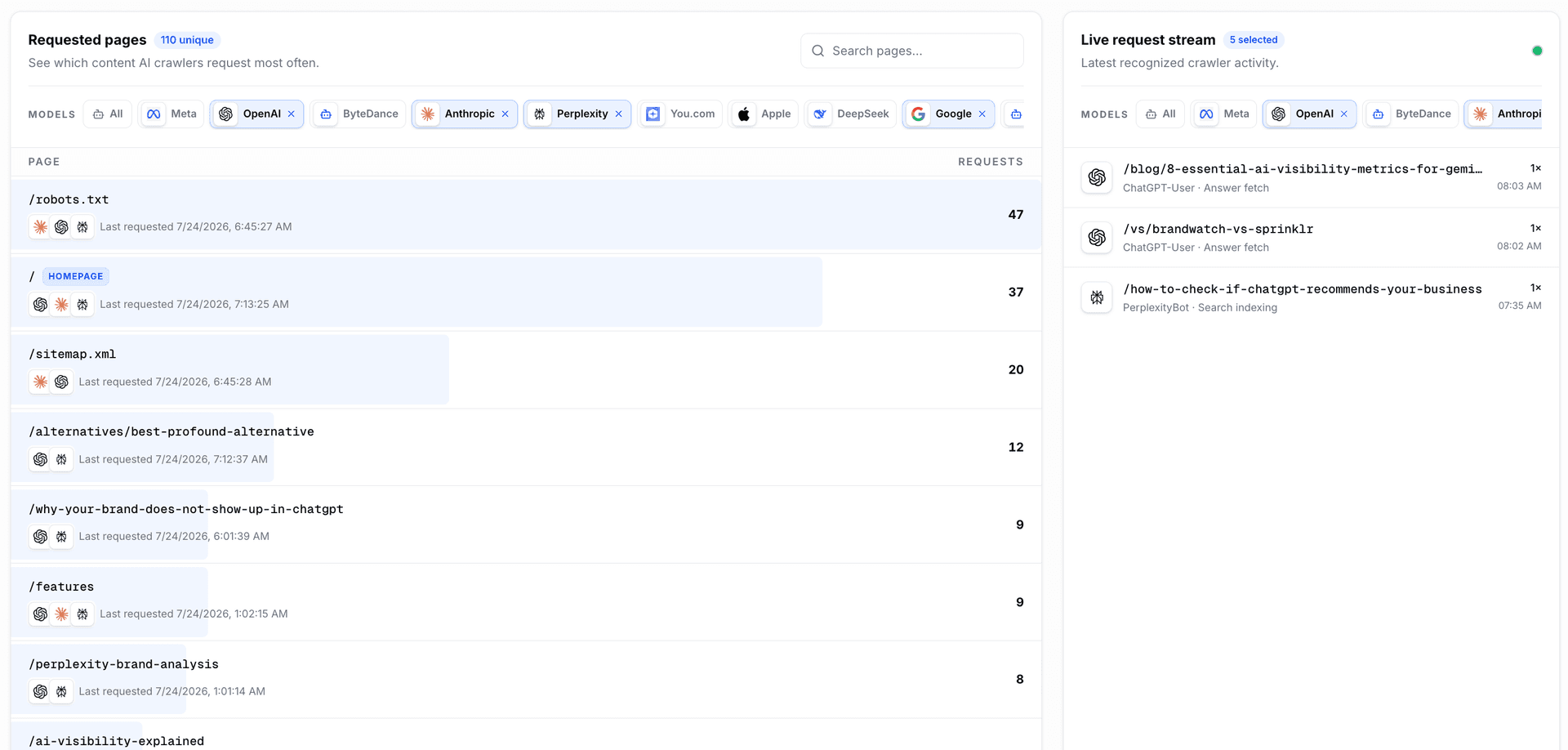This screenshot has height=750, width=1568.
Task: Toggle the Anthropic filter chip in Requested pages
Action: coord(464,114)
